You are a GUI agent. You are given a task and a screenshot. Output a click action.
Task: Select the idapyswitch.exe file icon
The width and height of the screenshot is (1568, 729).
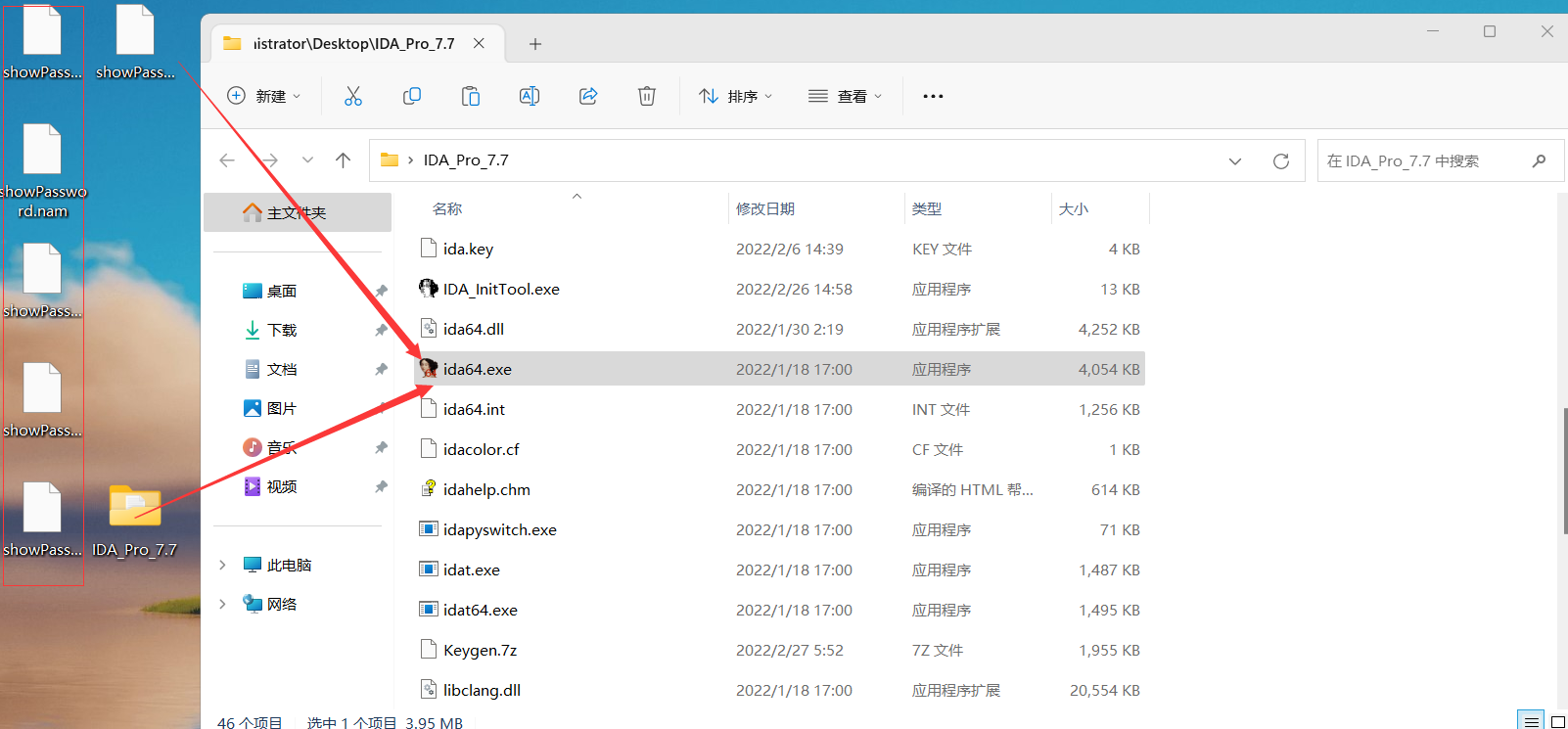pos(429,529)
